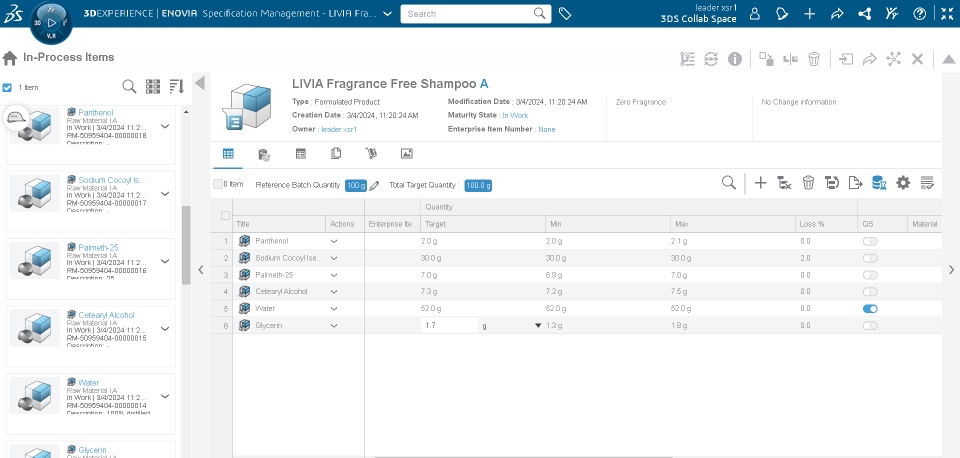Expand Palmeth-25 card chevron in list

(x=165, y=261)
